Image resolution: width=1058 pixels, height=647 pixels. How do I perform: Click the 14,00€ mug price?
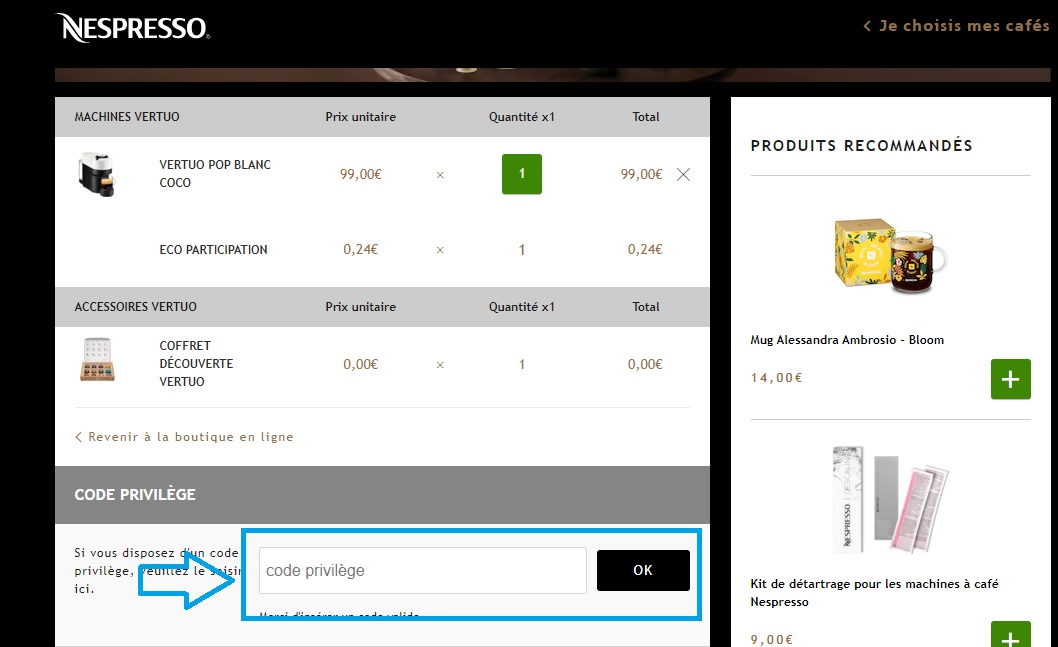coord(777,378)
